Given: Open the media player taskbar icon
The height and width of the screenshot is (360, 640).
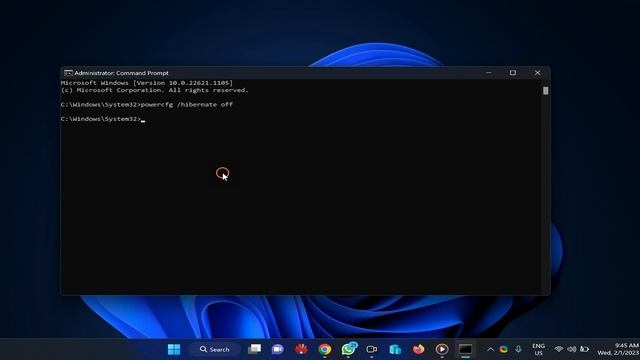Looking at the screenshot, I should [442, 349].
